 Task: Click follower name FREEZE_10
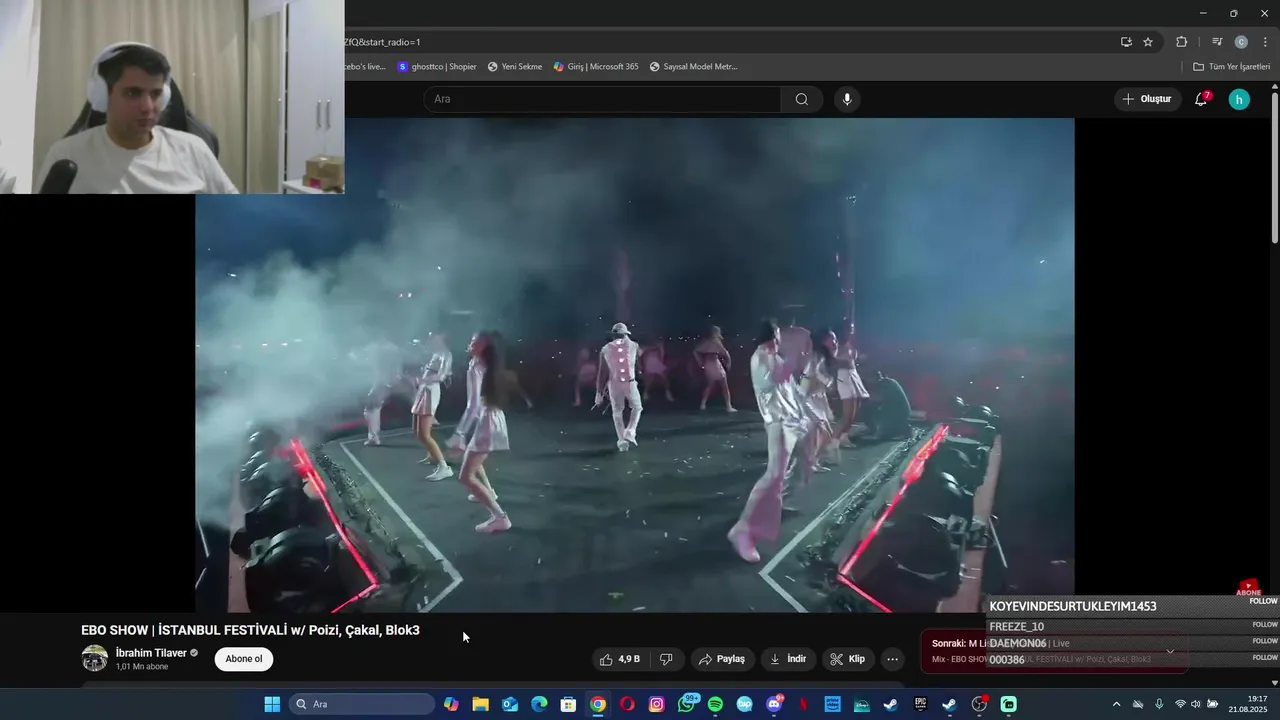pyautogui.click(x=1017, y=627)
